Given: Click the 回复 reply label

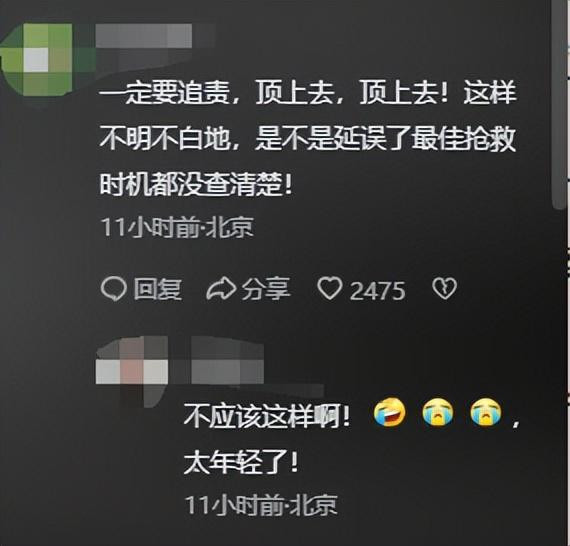Looking at the screenshot, I should pos(158,289).
